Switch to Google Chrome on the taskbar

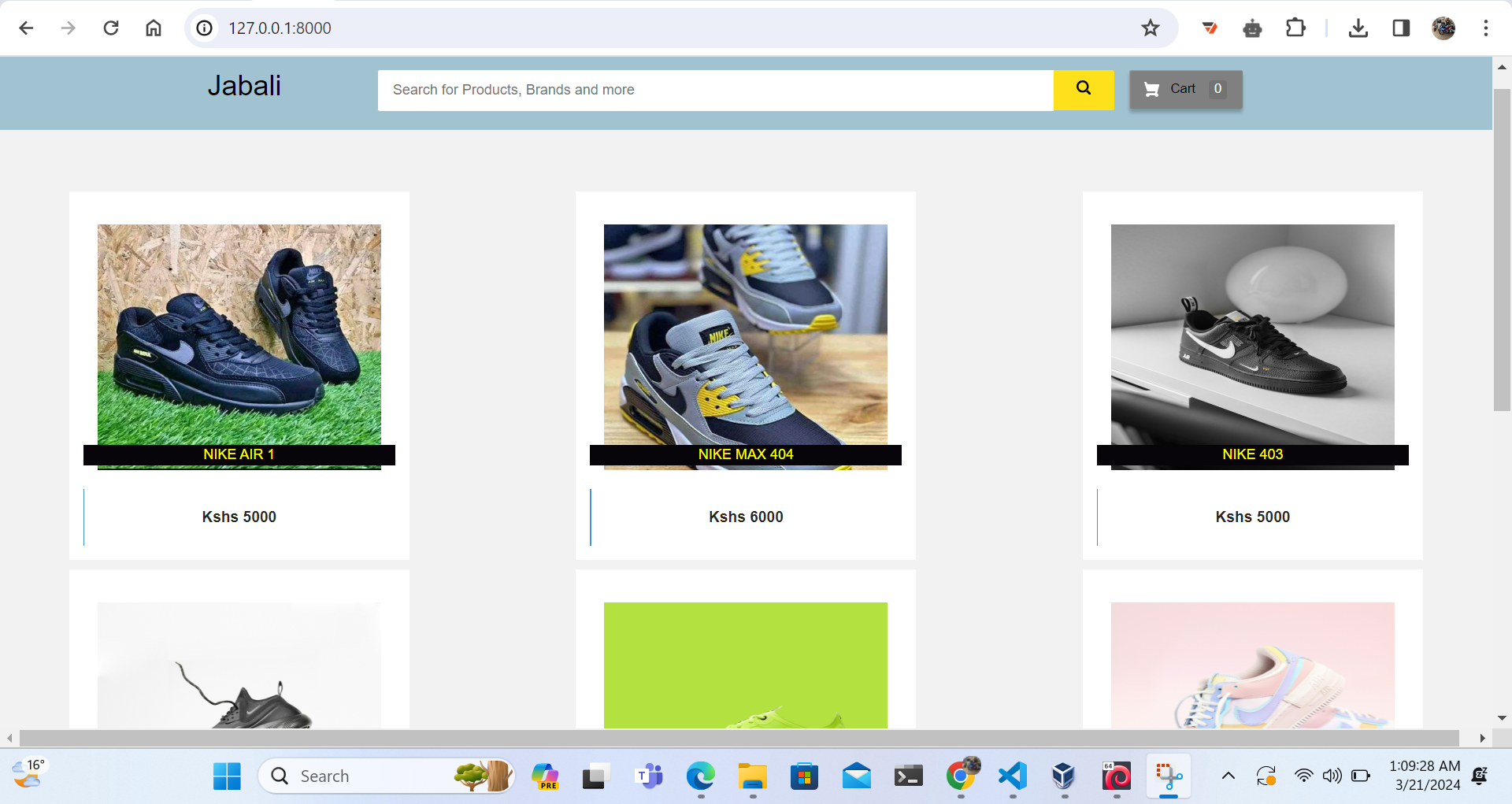[x=961, y=776]
